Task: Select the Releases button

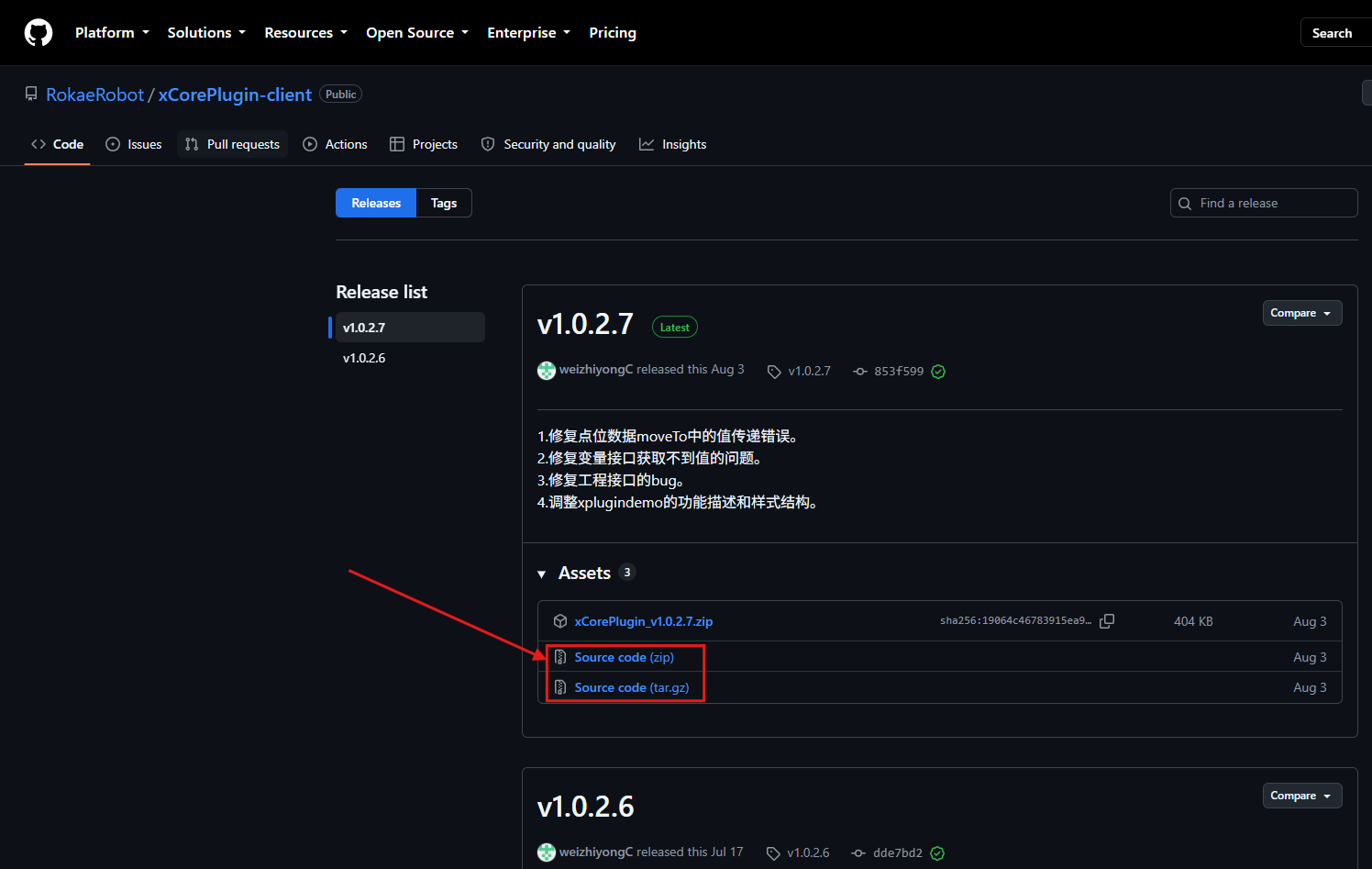Action: click(376, 203)
